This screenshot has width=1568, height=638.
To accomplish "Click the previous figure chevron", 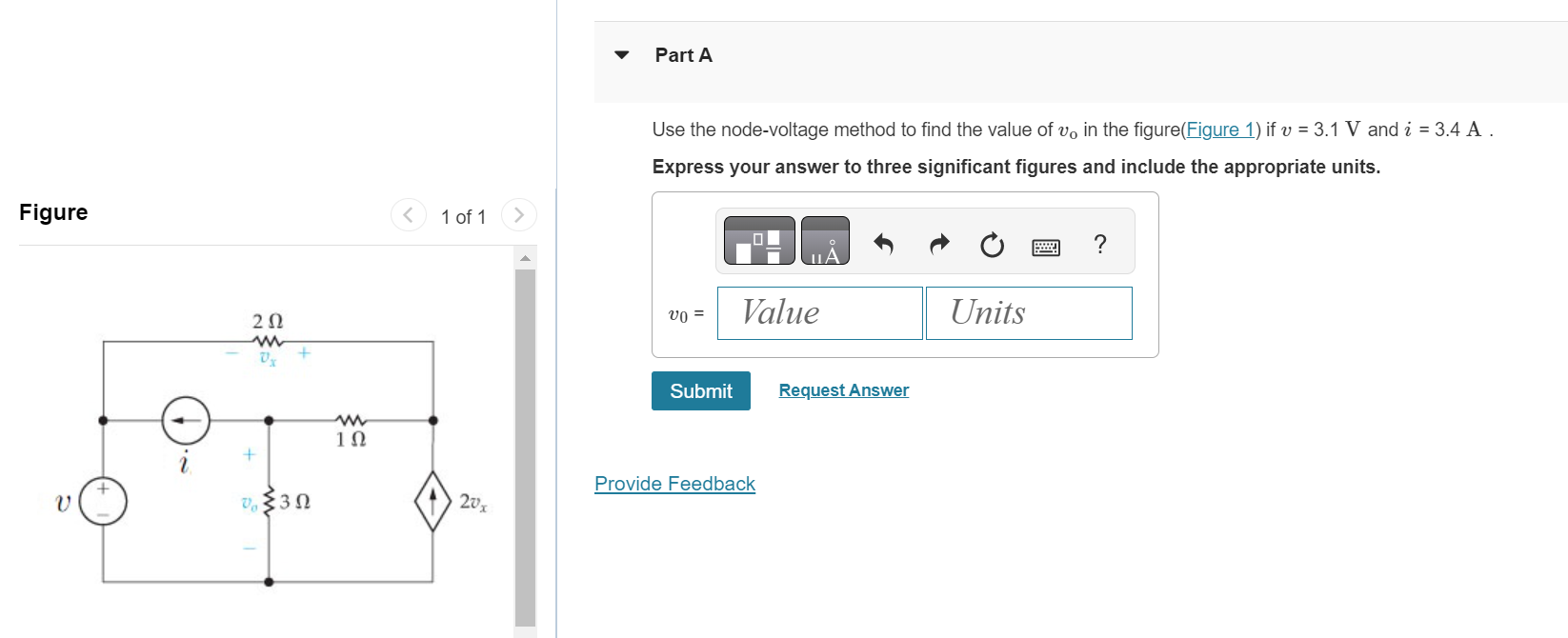I will (408, 214).
